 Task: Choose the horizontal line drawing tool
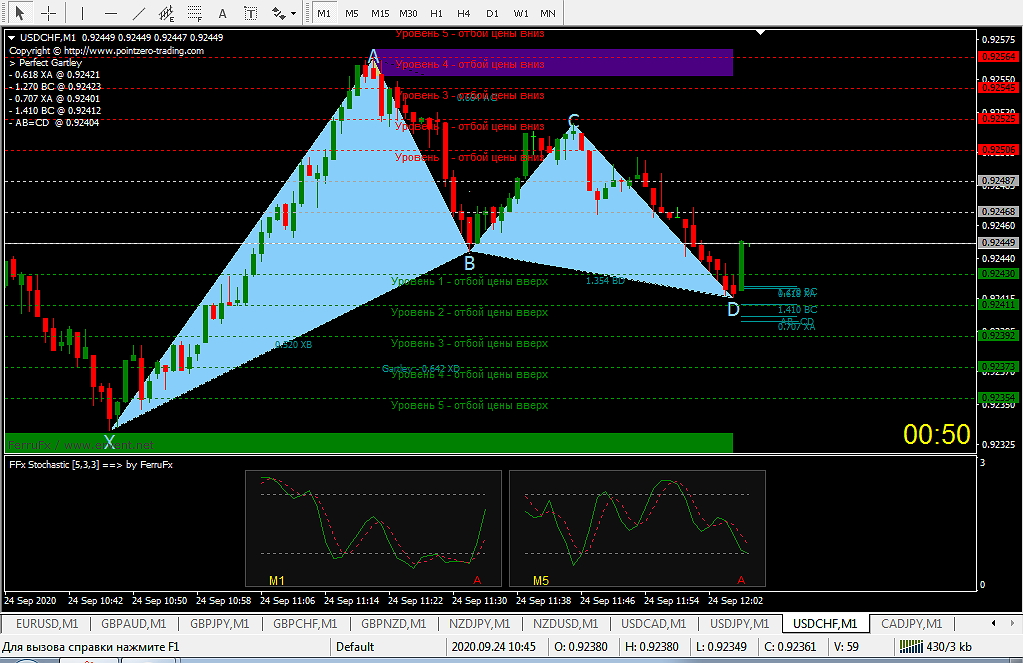pyautogui.click(x=111, y=13)
